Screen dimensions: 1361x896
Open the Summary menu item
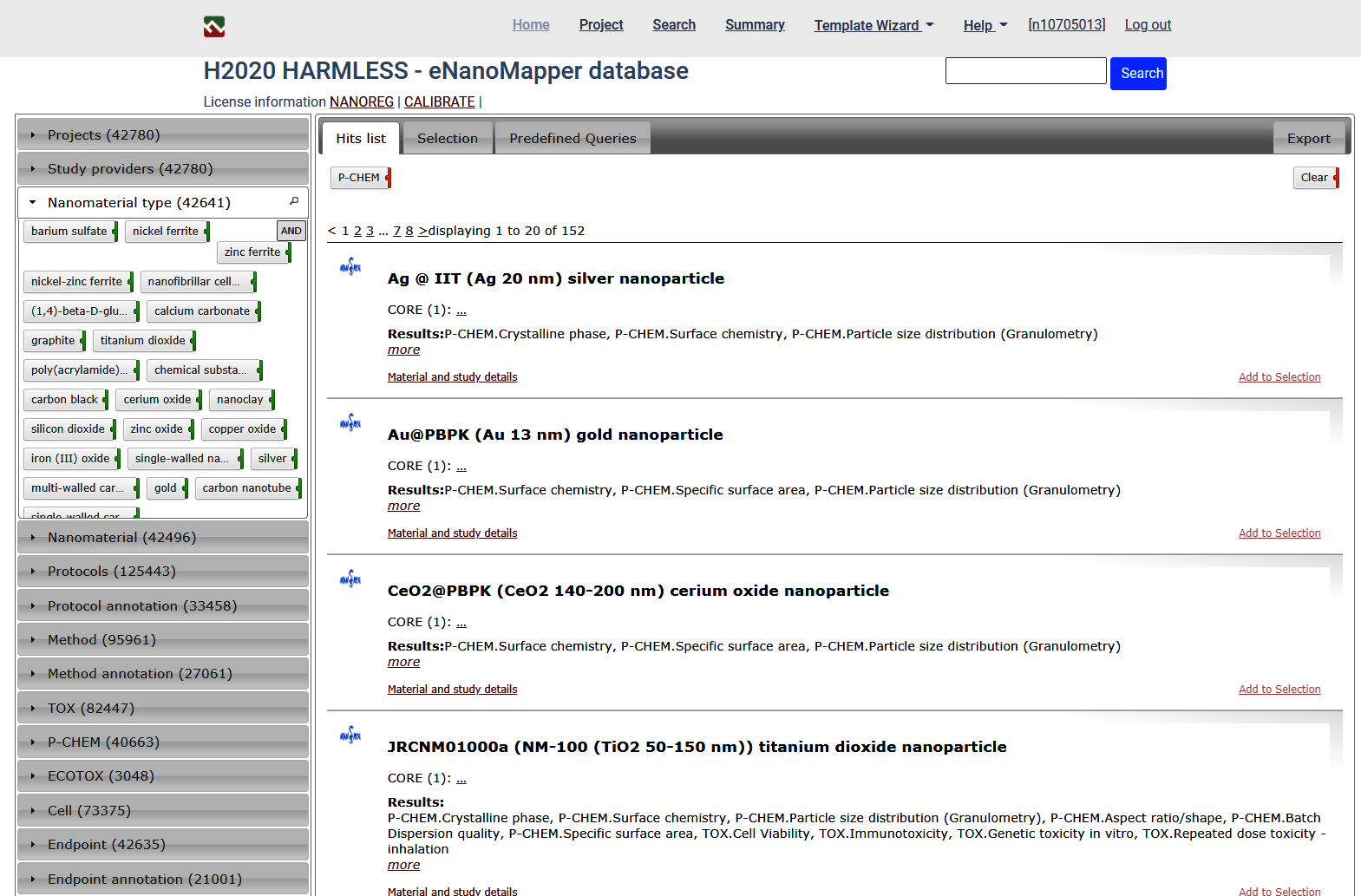755,24
